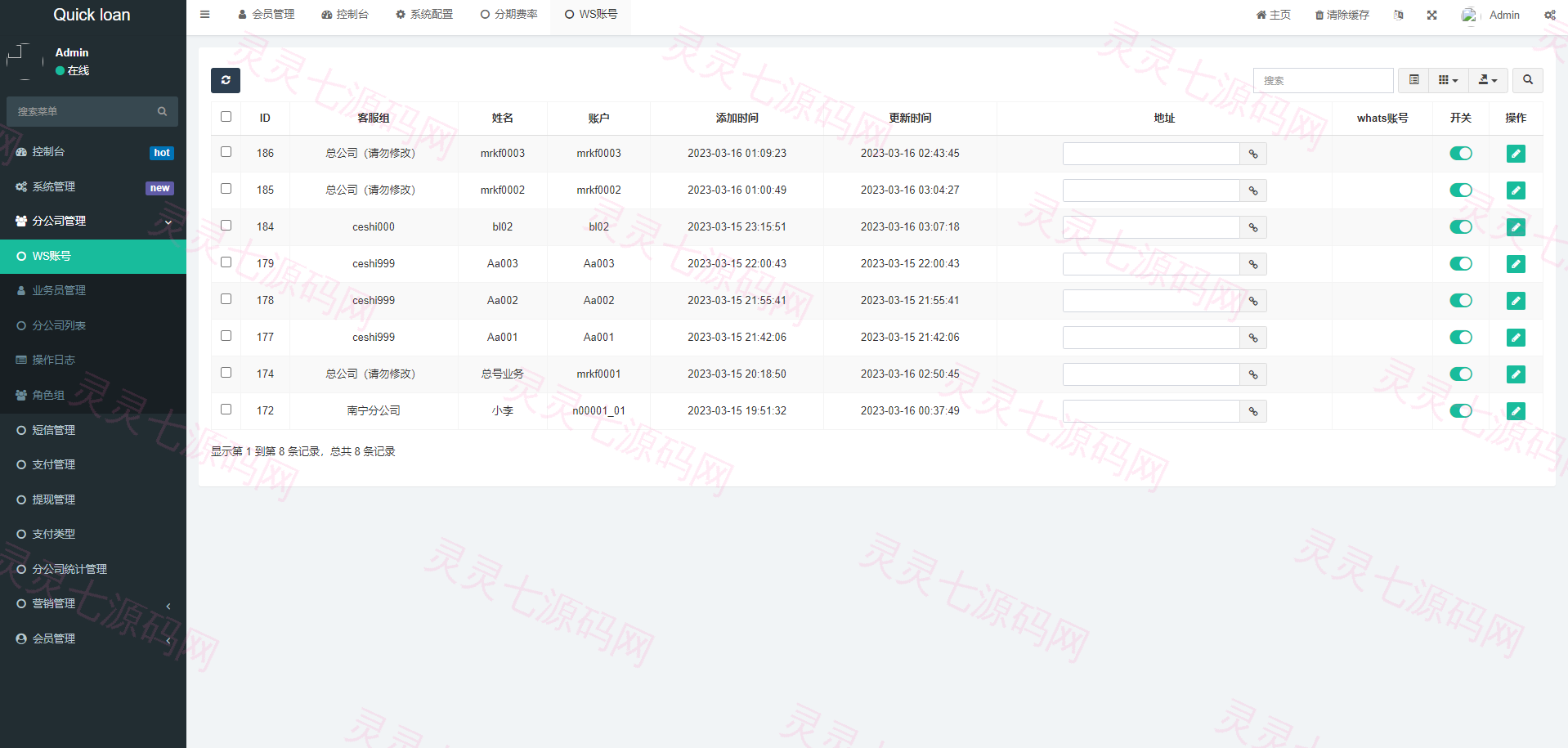Toggle the switch for row ID 186
Image resolution: width=1568 pixels, height=748 pixels.
click(1461, 154)
